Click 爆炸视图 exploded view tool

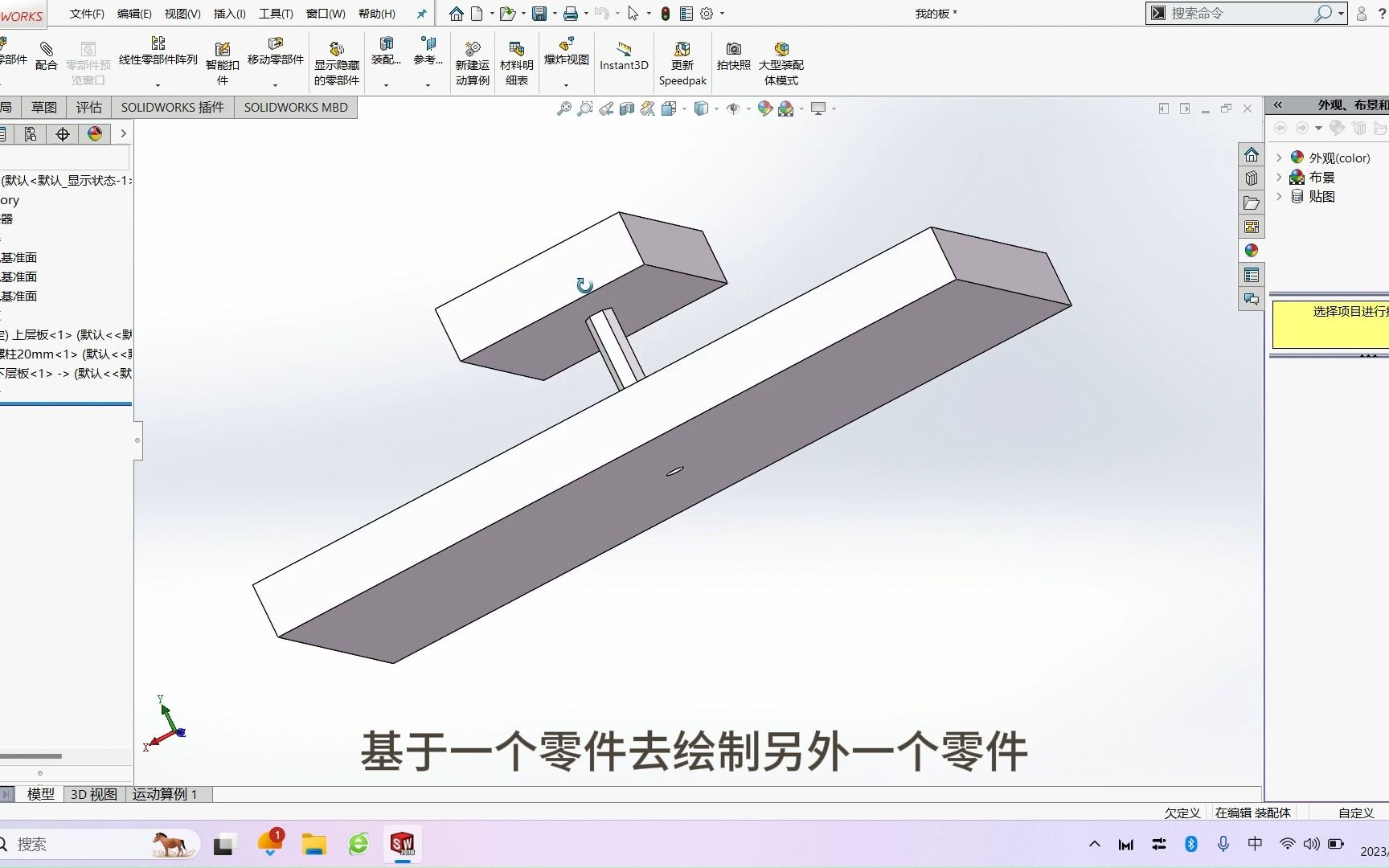click(567, 51)
